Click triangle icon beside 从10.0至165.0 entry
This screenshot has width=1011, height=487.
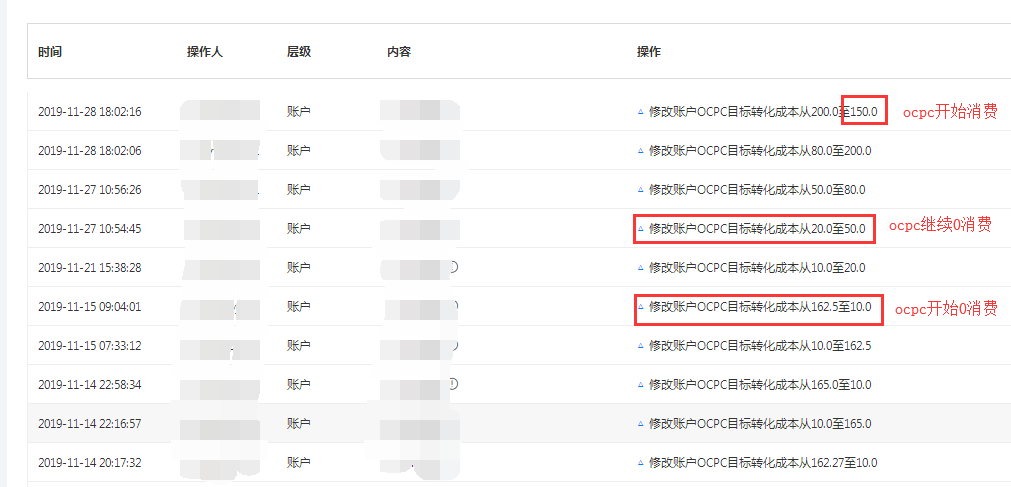pyautogui.click(x=640, y=424)
